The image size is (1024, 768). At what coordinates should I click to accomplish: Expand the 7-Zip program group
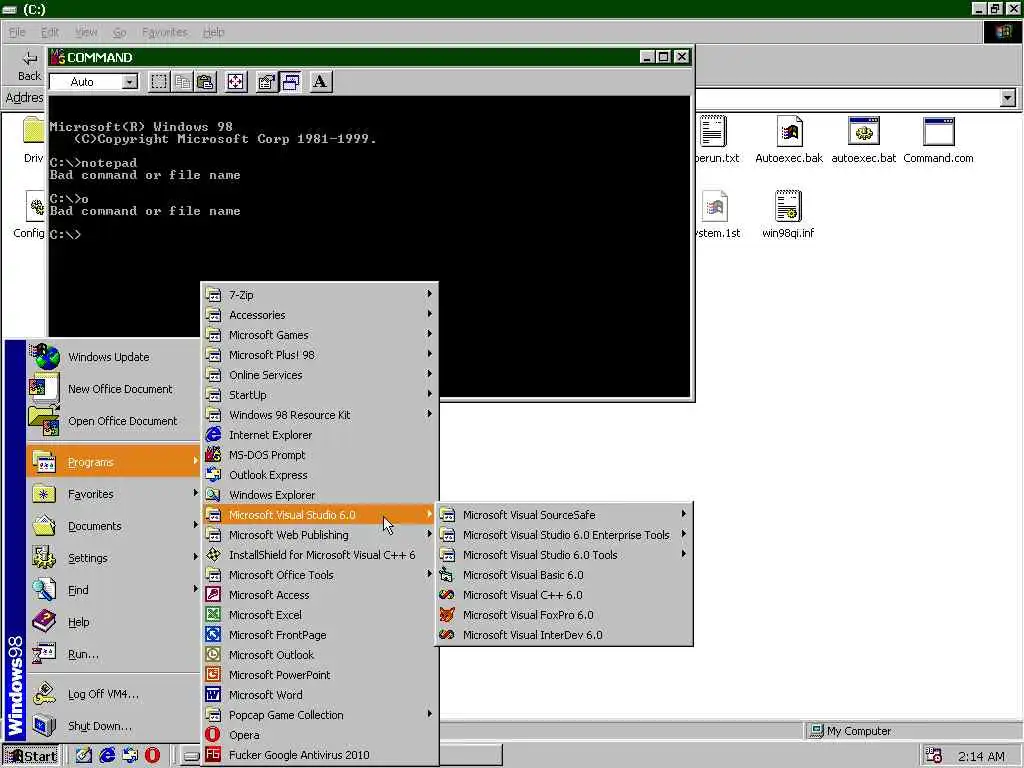pos(319,295)
